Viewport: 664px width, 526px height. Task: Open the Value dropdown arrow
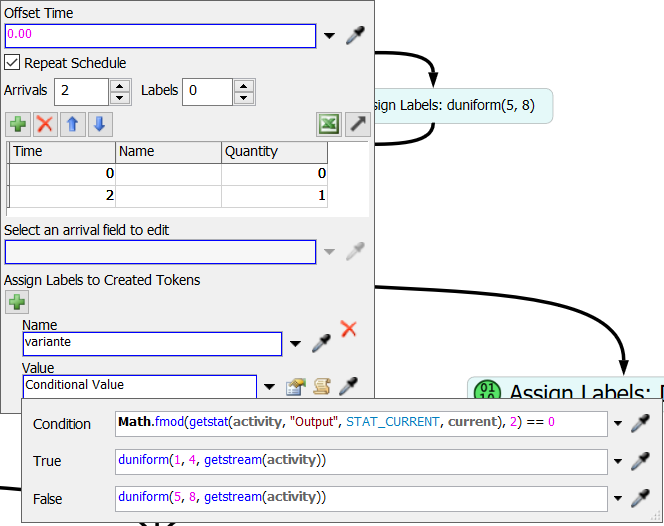tap(269, 386)
